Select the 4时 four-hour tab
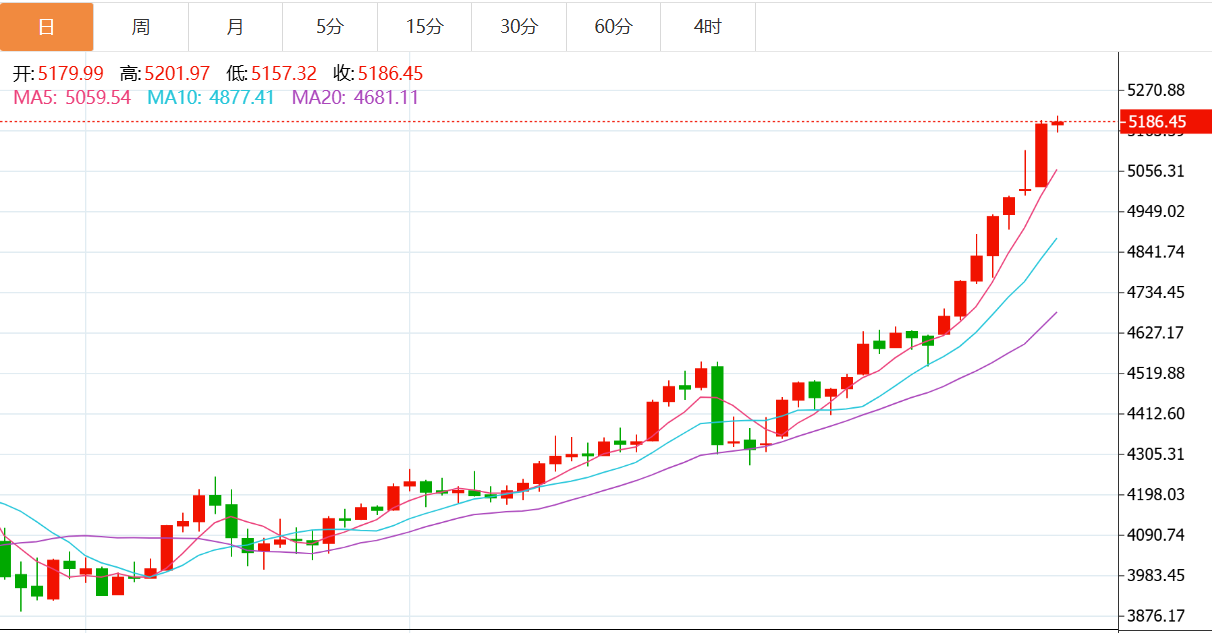 tap(707, 27)
